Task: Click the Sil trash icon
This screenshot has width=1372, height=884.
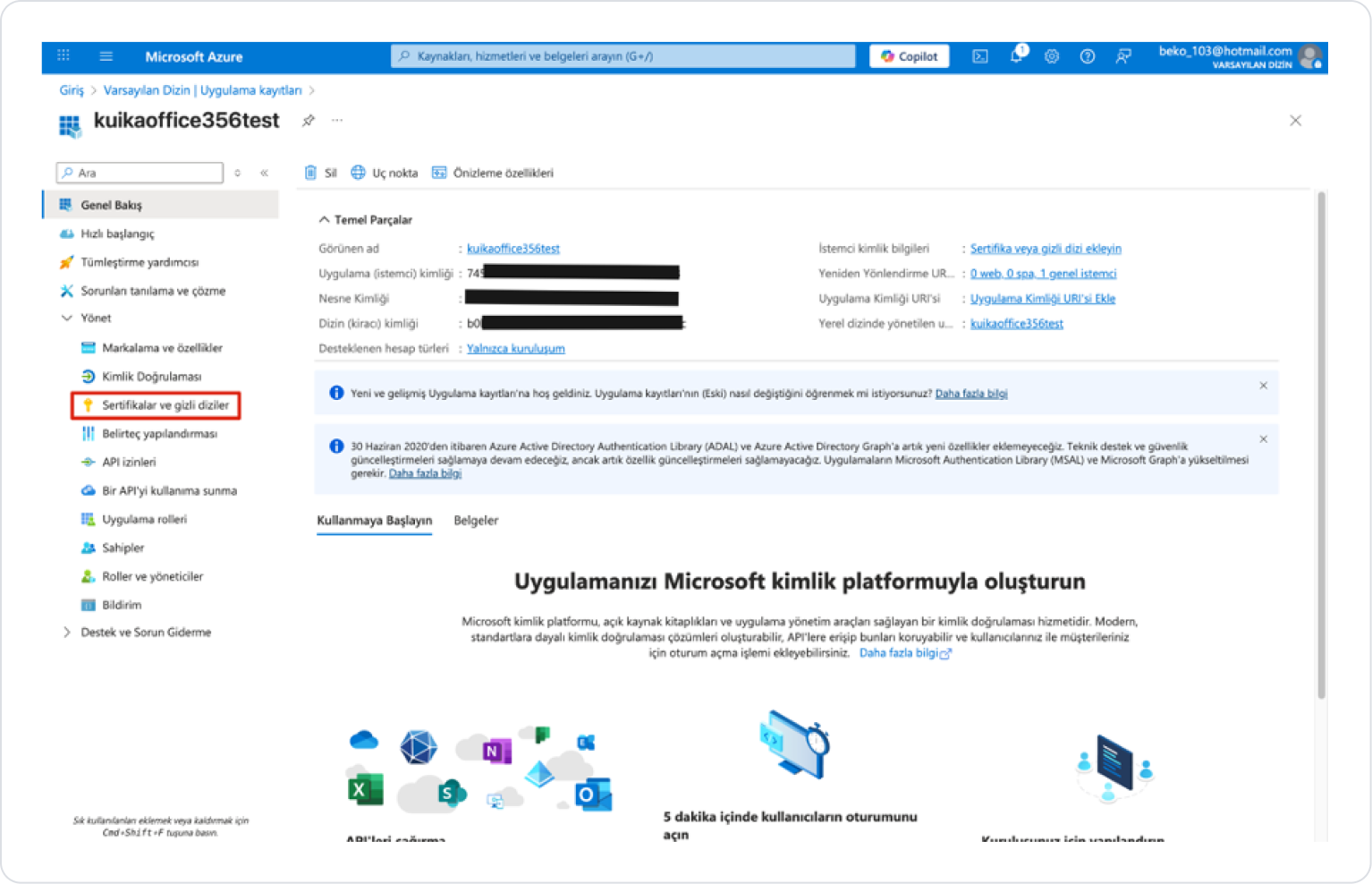Action: pos(310,173)
